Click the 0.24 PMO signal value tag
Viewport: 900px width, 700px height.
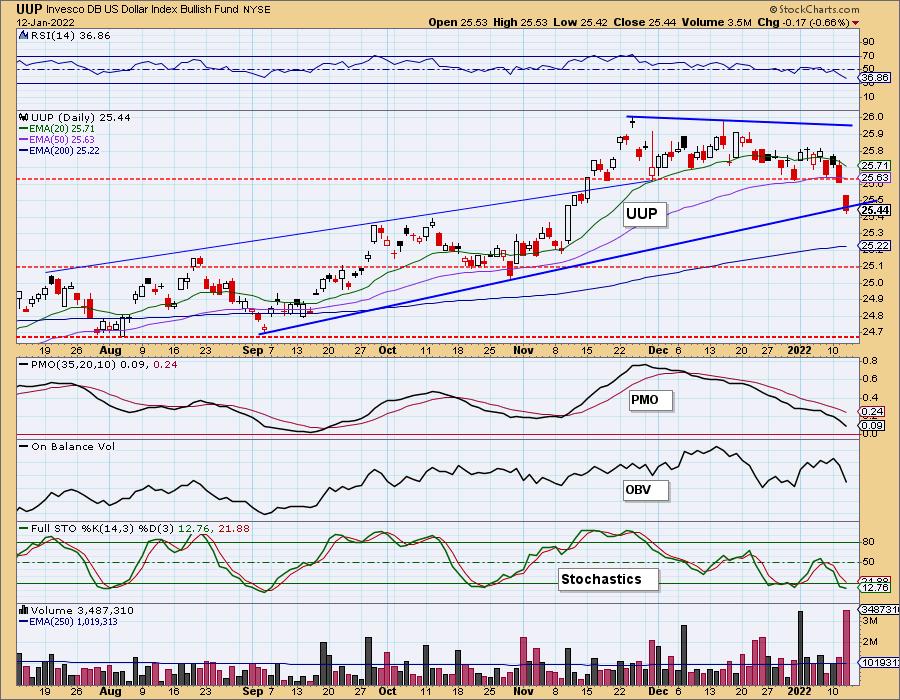pos(873,411)
